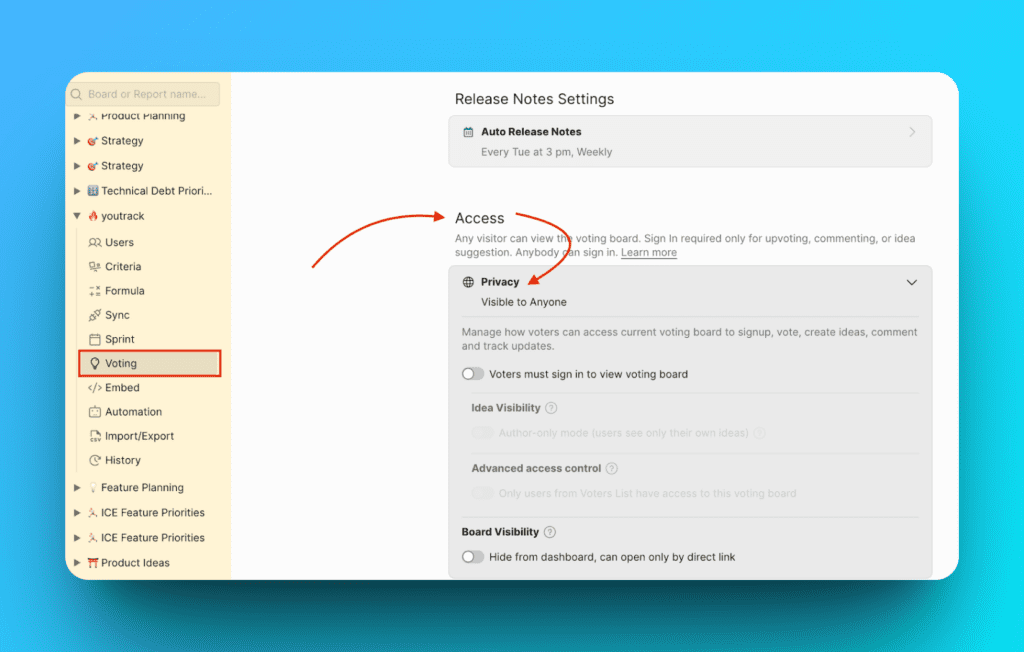Screen dimensions: 1024x652
Task: Click the History clock icon
Action: pos(95,461)
